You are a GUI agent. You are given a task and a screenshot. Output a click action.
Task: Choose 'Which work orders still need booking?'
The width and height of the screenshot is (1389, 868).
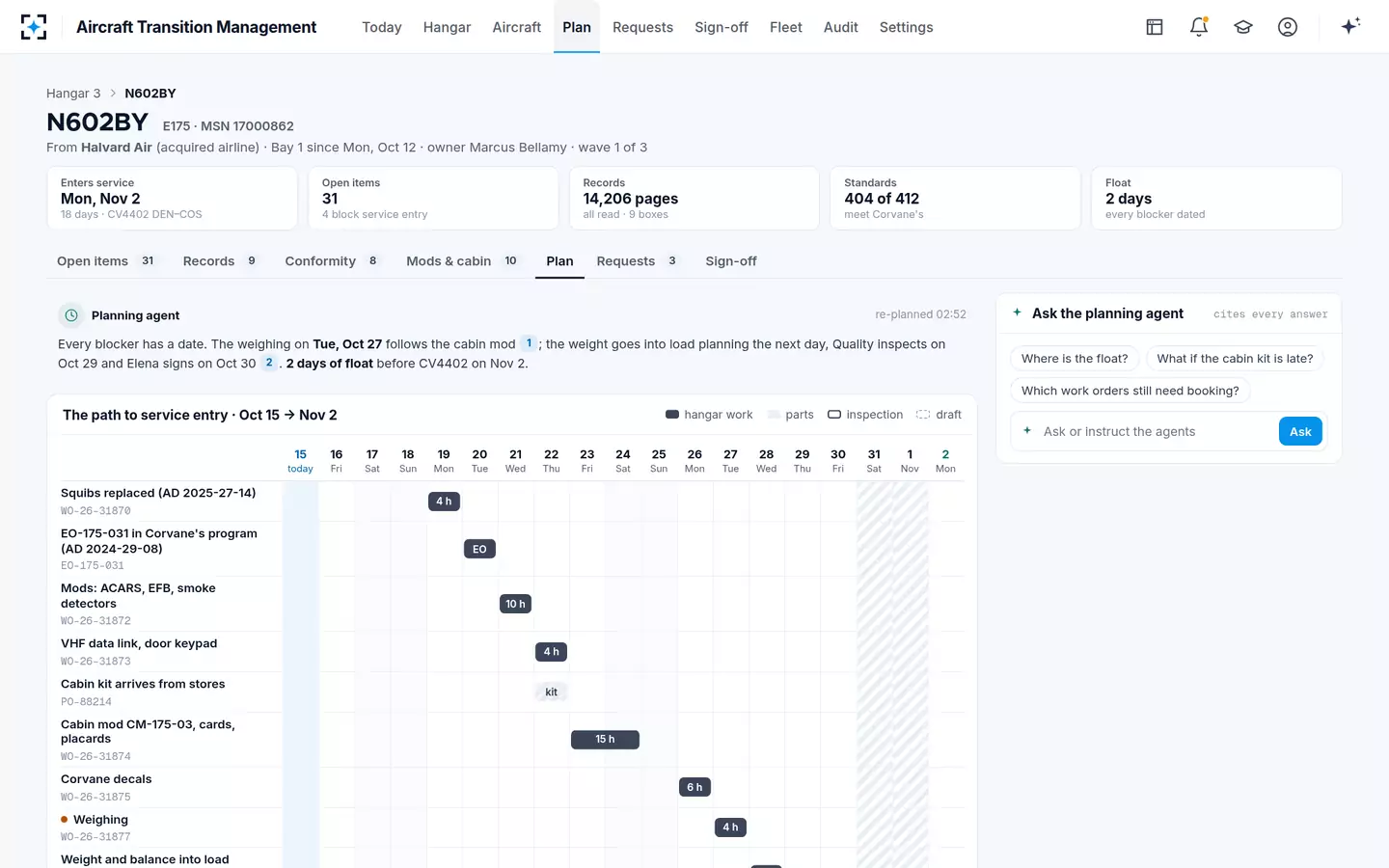click(1130, 391)
